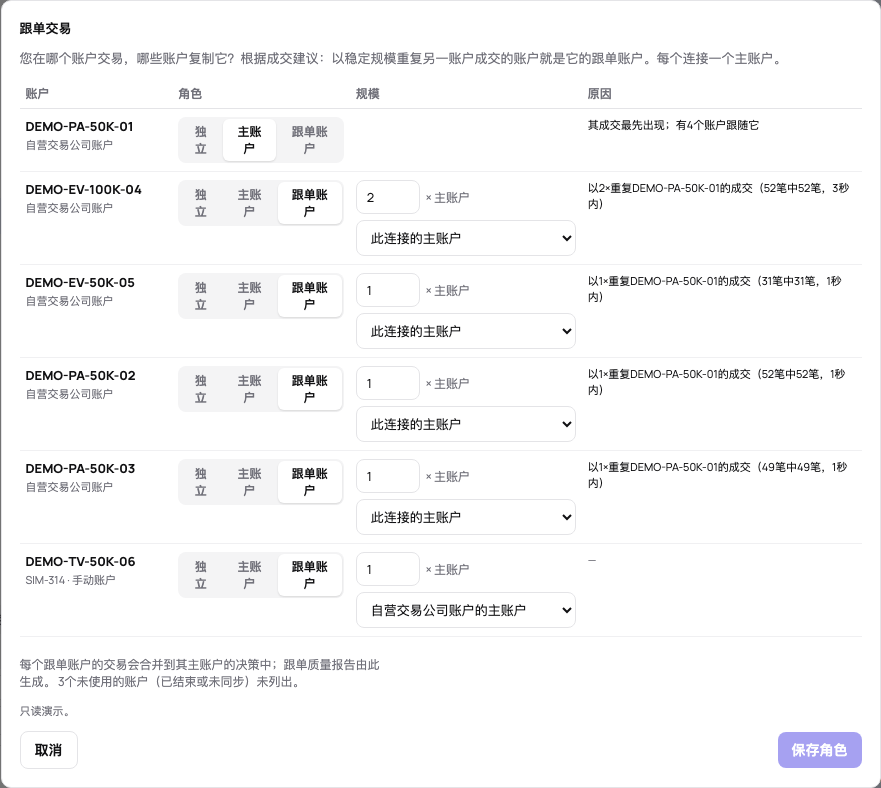Click the DEMO-EV-100K-04 account name
The width and height of the screenshot is (881, 788).
(83, 190)
